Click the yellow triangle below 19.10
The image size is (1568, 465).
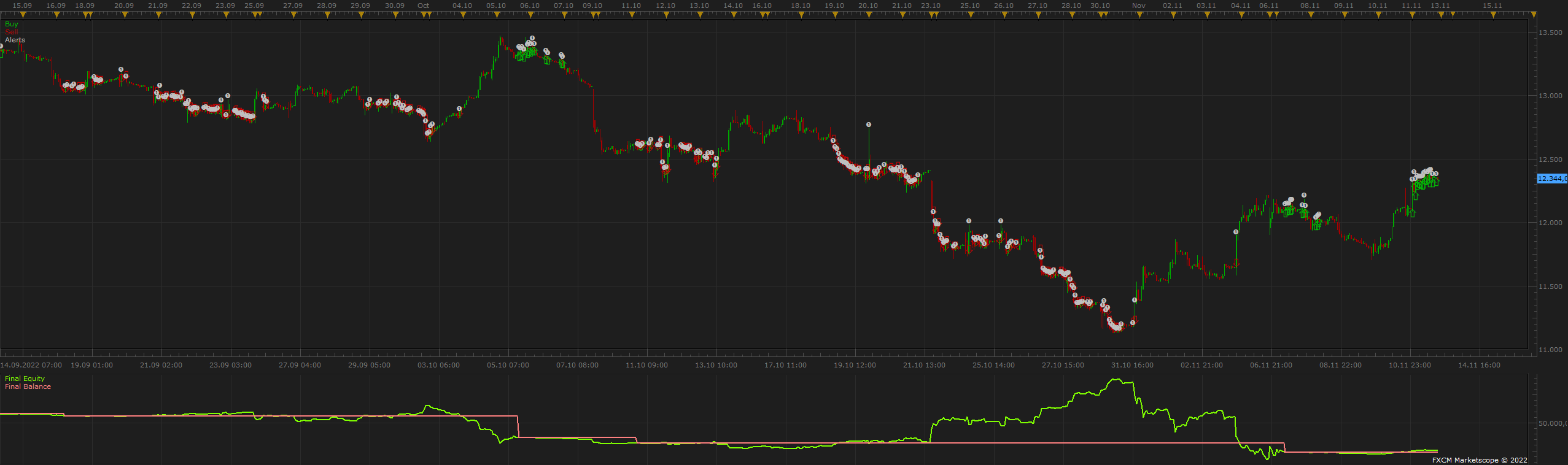(835, 15)
